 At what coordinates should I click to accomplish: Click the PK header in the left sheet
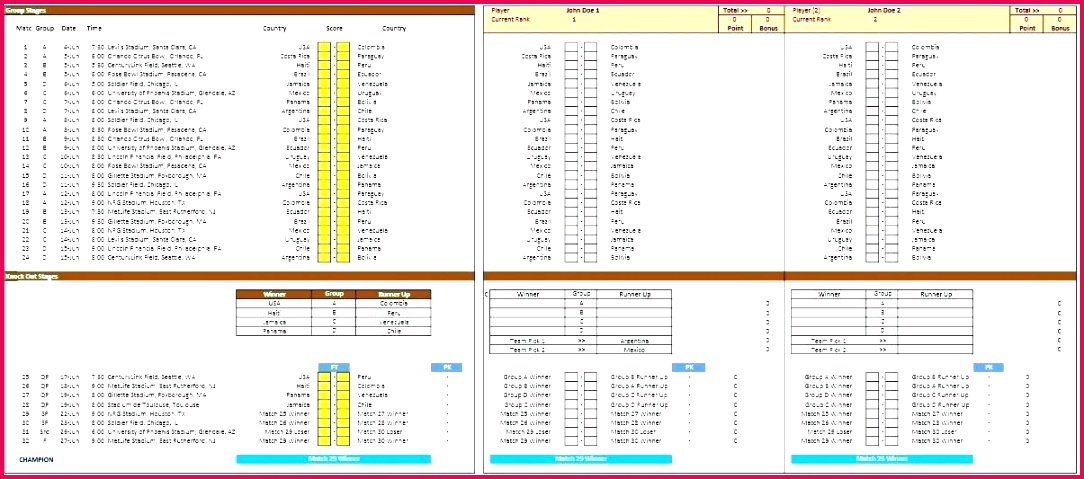[x=447, y=368]
